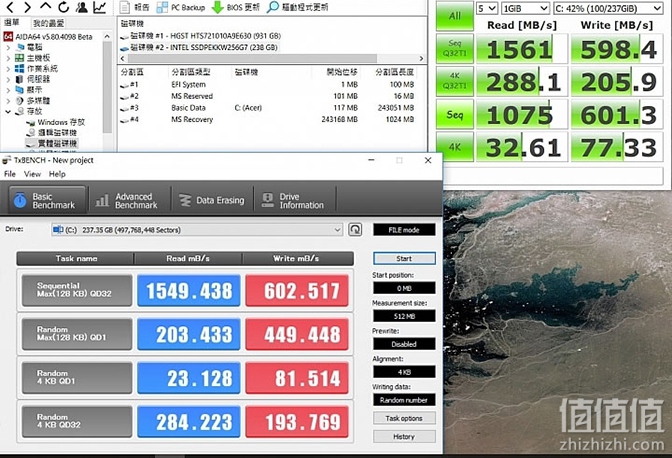Run Seq Q32T1 test in CrystalDiskMark
The height and width of the screenshot is (458, 672).
pyautogui.click(x=455, y=48)
